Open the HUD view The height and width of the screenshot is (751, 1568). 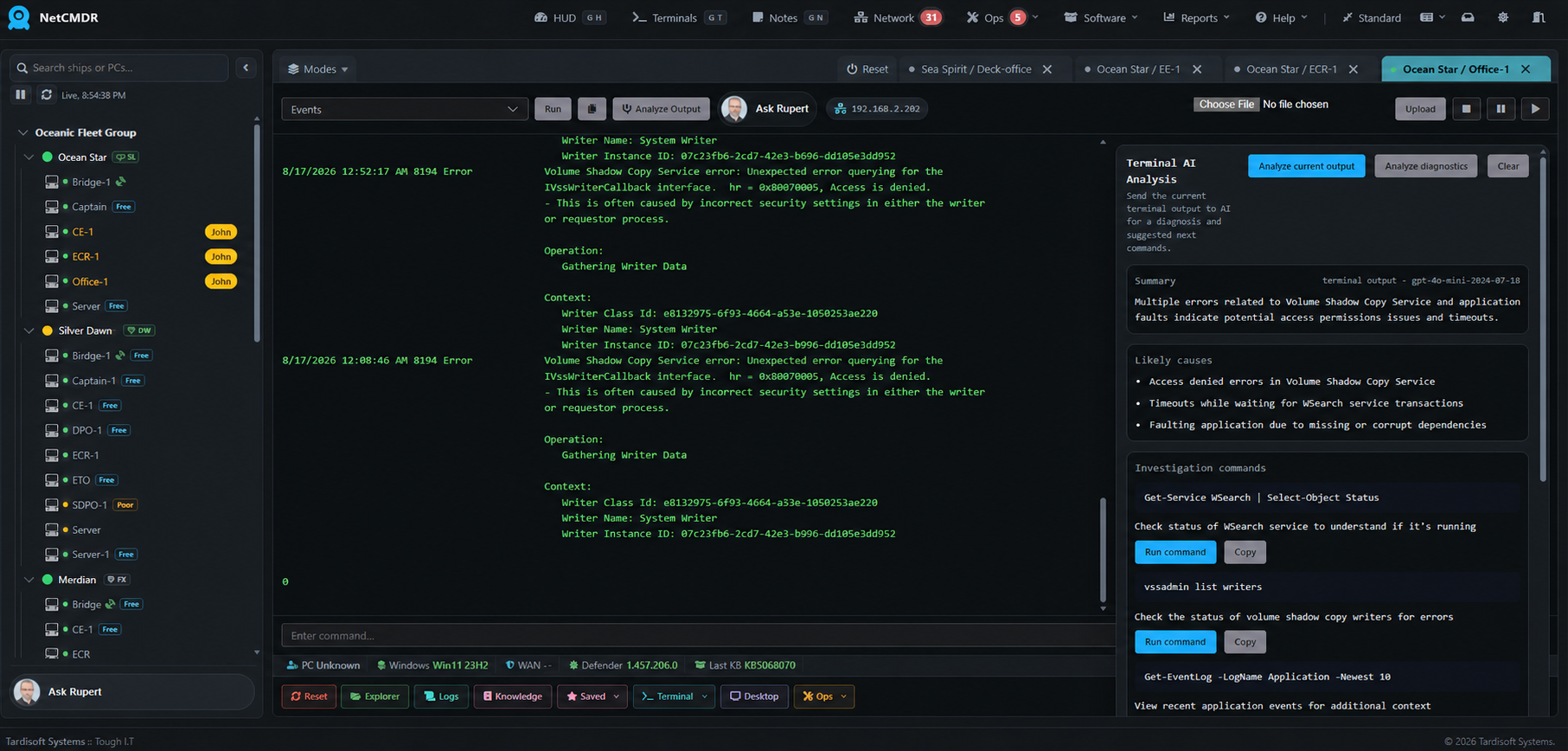pyautogui.click(x=569, y=17)
